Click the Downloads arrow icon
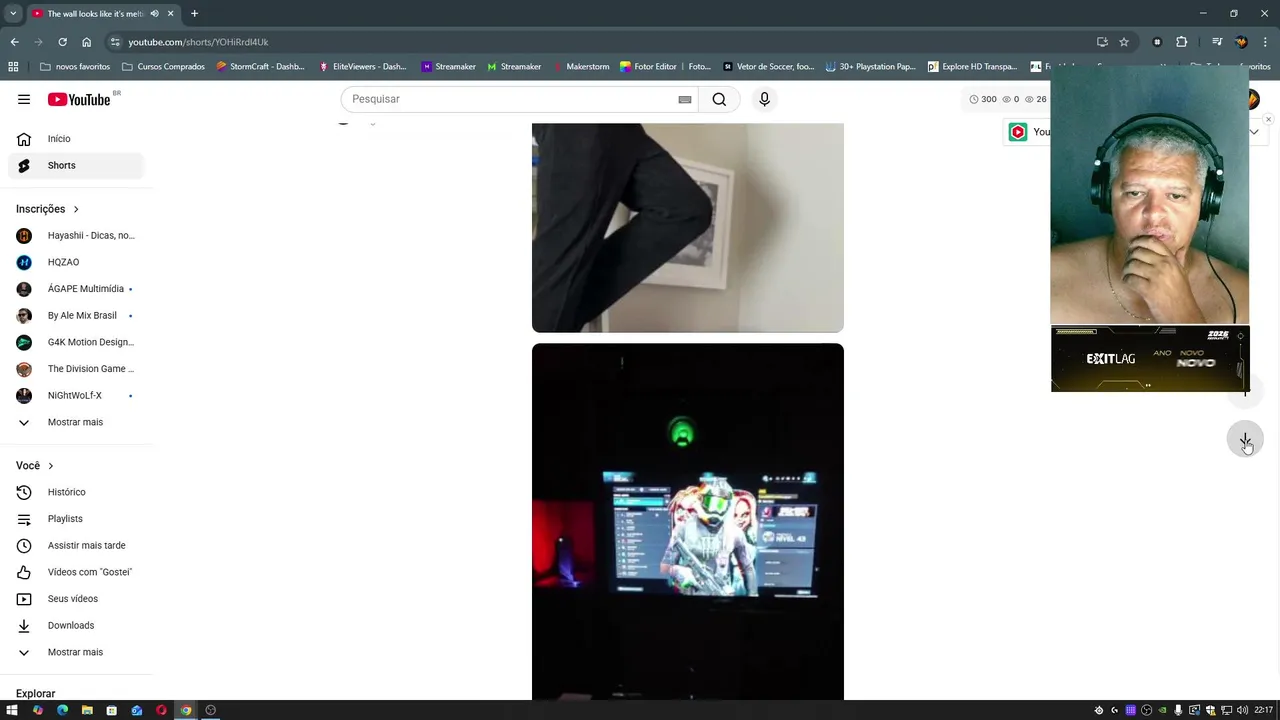The image size is (1280, 720). coord(24,626)
